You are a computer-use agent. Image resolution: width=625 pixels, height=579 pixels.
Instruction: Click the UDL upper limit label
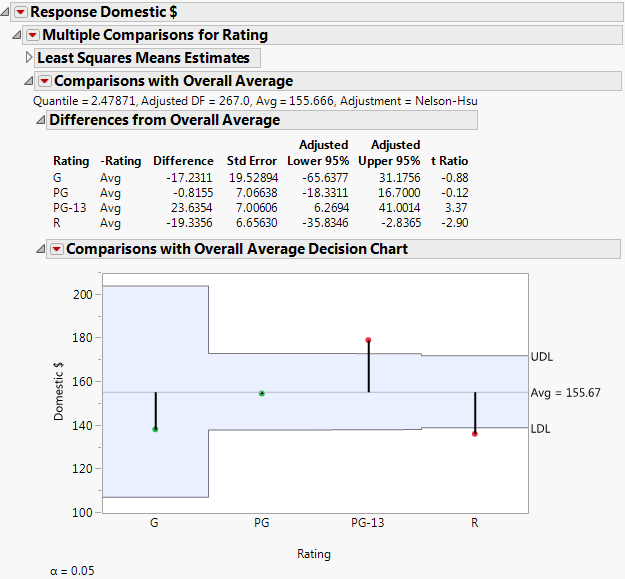tap(541, 356)
